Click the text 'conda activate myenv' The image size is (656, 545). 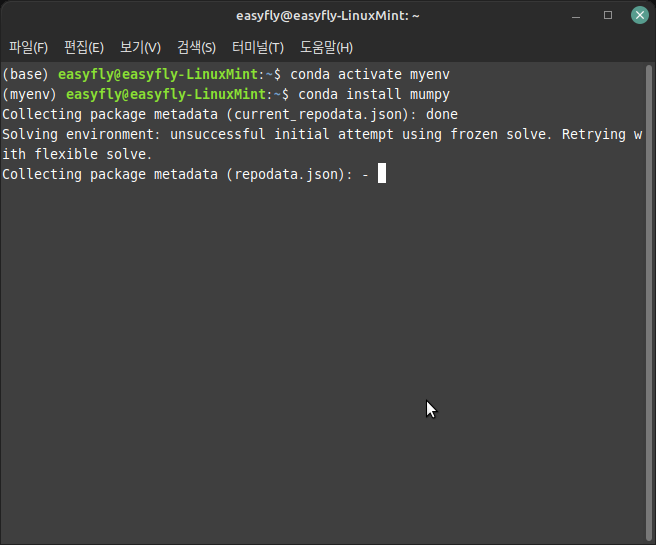[x=370, y=74]
